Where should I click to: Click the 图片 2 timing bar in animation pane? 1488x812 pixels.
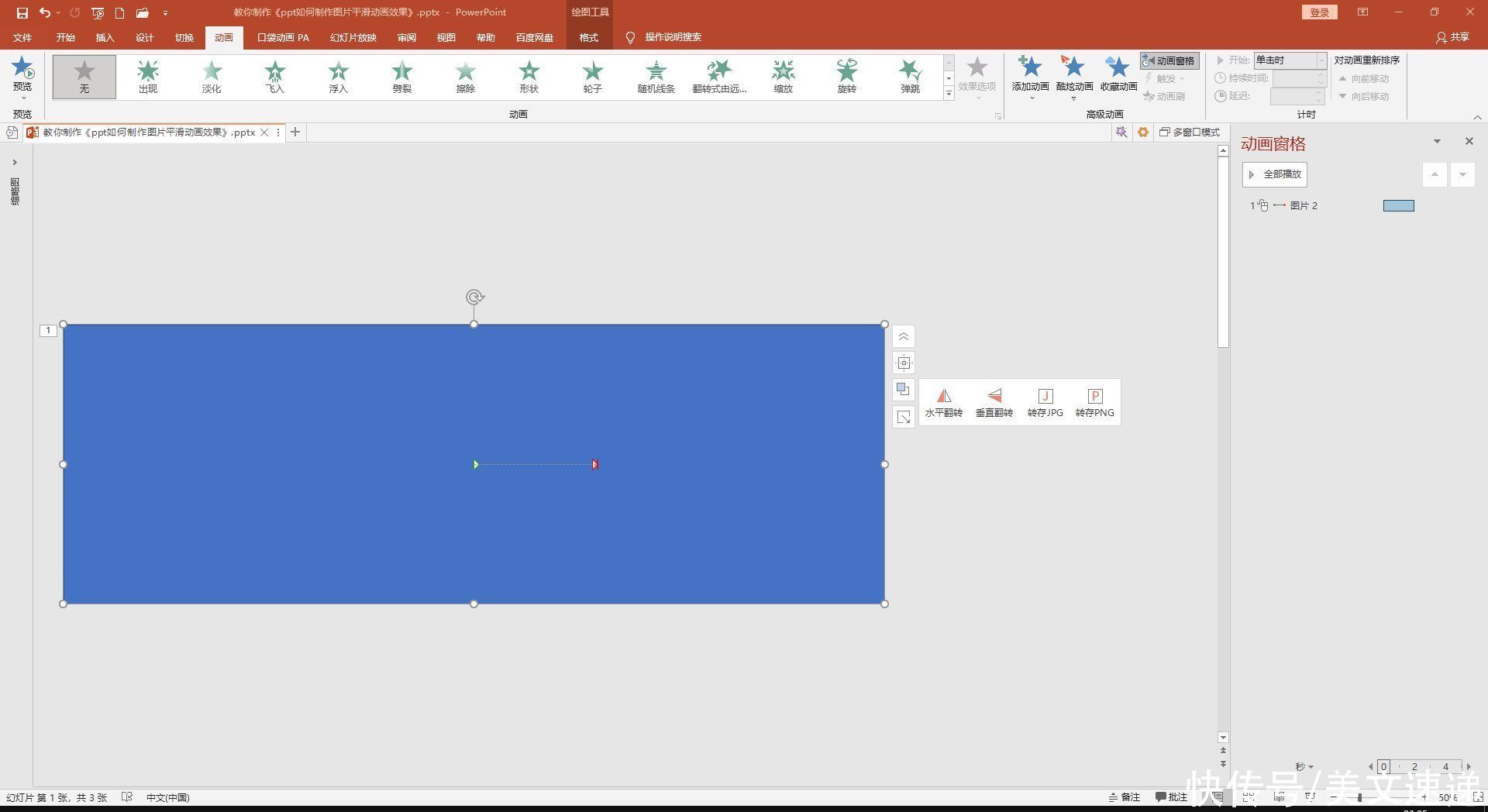click(x=1399, y=205)
